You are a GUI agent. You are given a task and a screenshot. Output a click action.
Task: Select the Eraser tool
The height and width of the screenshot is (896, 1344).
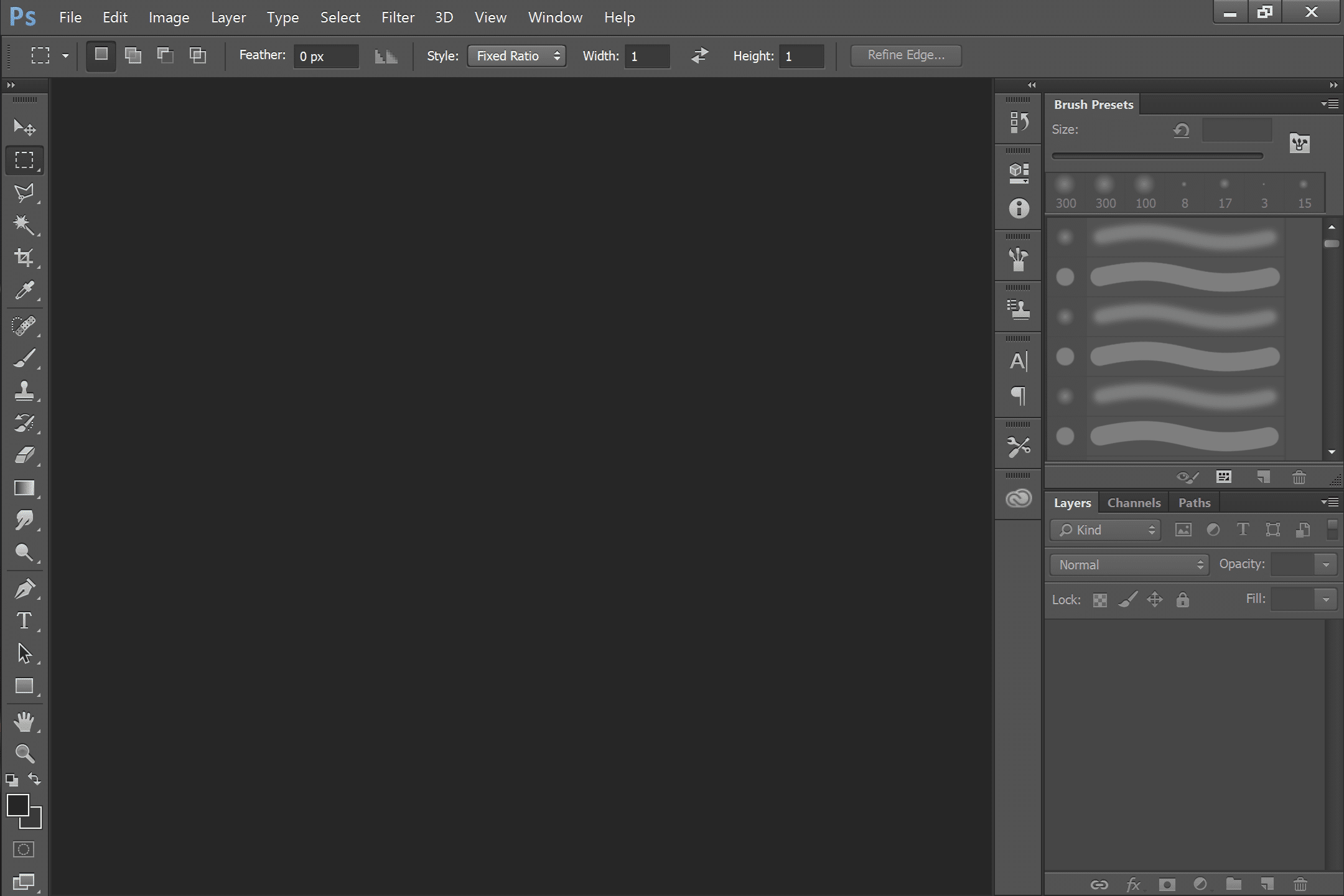[x=24, y=455]
